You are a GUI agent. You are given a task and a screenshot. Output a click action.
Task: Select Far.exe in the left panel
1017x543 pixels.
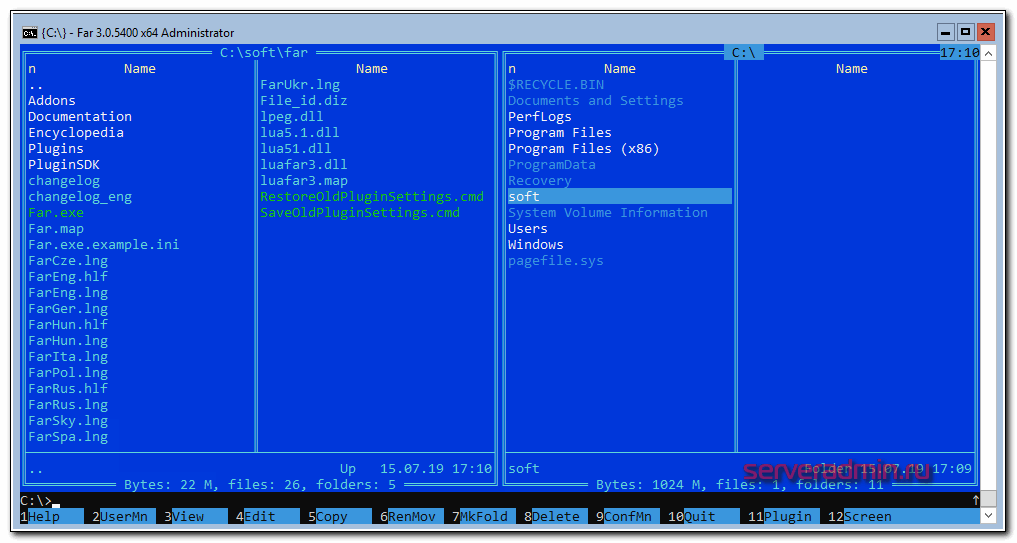click(x=56, y=213)
